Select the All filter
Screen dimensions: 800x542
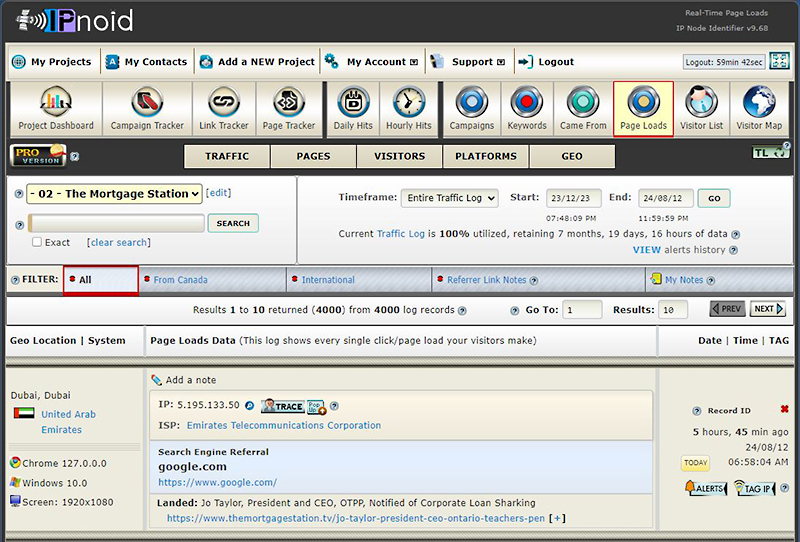[x=101, y=280]
